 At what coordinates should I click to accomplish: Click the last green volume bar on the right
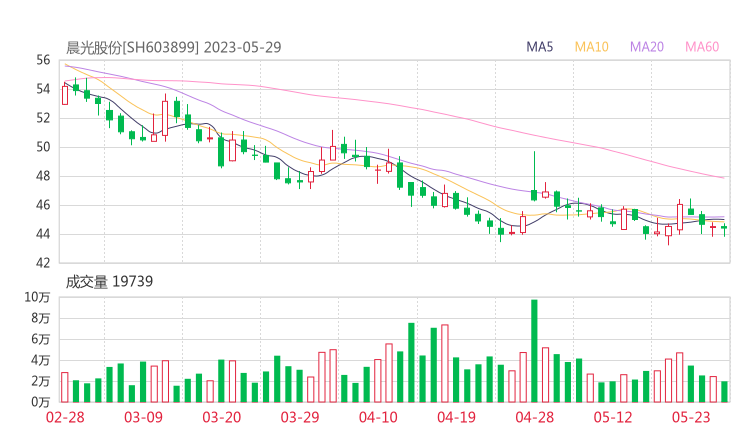(x=724, y=392)
